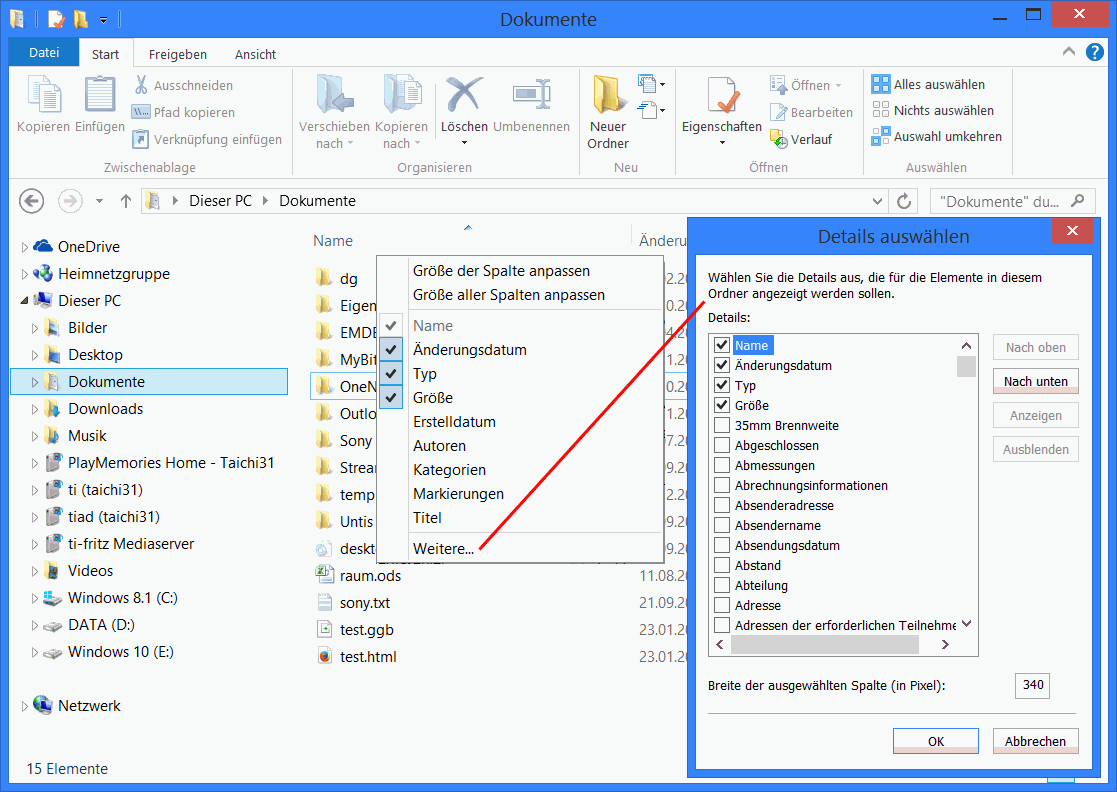The height and width of the screenshot is (792, 1117).
Task: Open the address bar history dropdown
Action: tap(878, 201)
